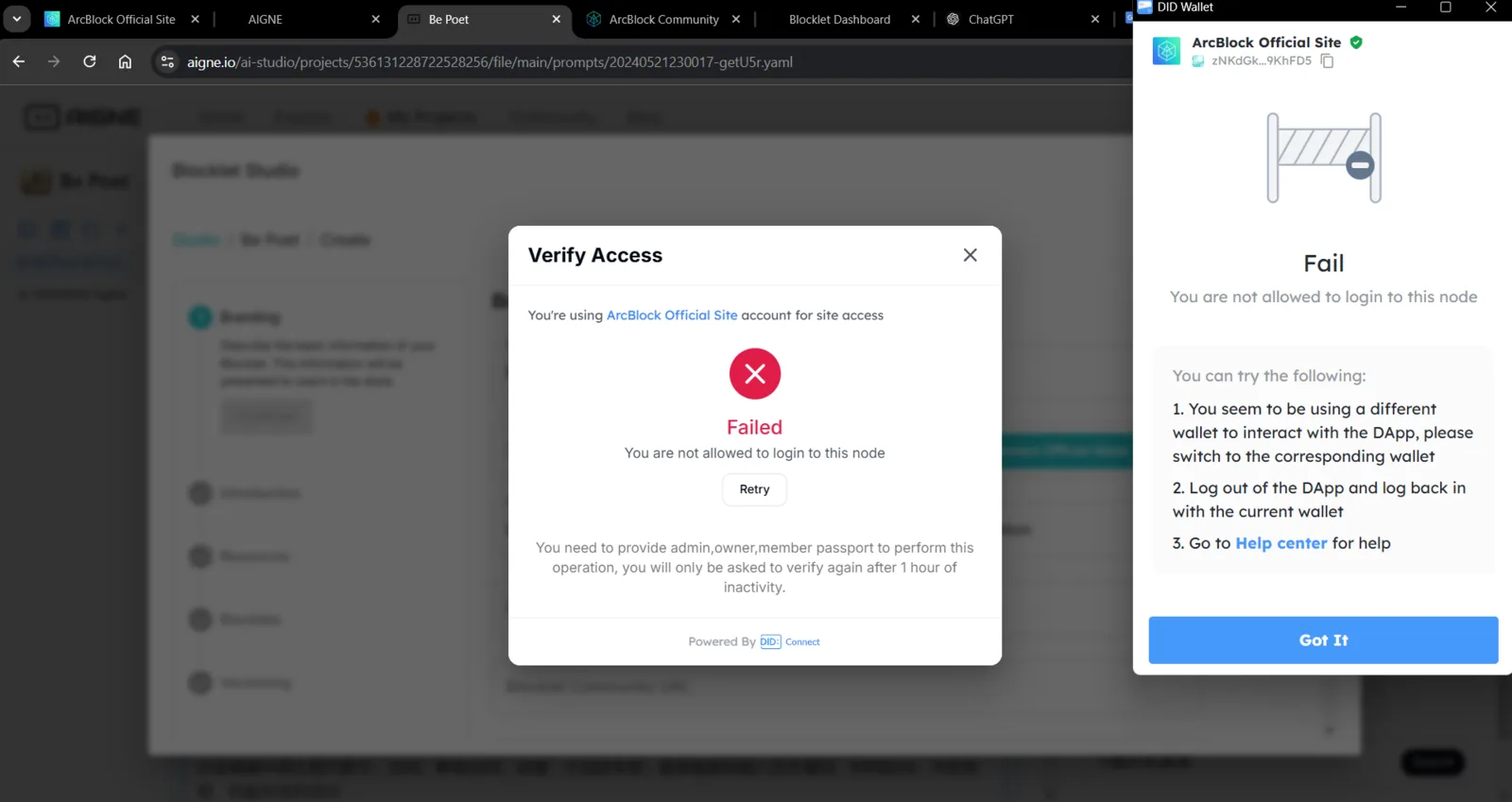Close the Blocklet Dashboard tab
This screenshot has height=802, width=1512.
[x=915, y=19]
